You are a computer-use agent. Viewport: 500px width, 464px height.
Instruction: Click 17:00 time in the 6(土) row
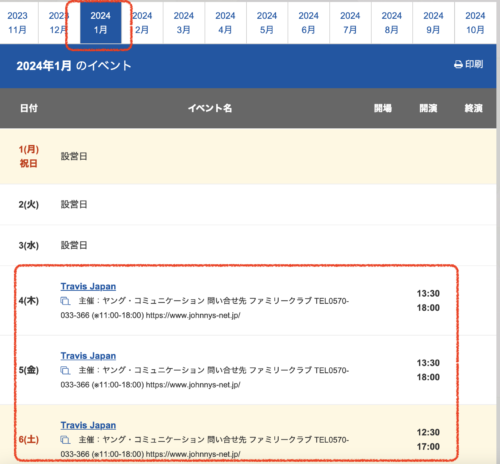click(x=428, y=447)
